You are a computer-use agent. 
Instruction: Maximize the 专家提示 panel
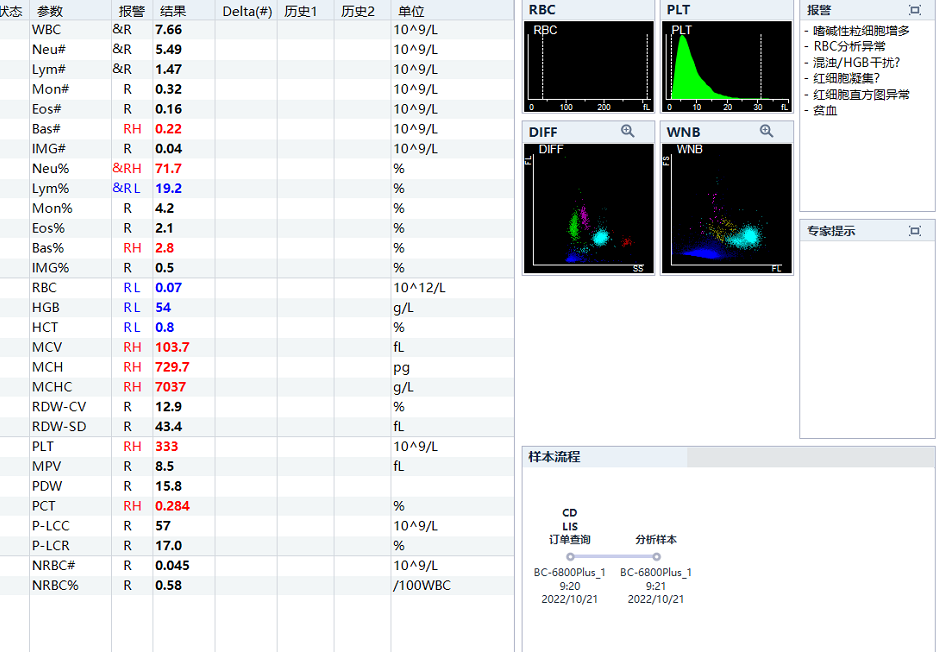point(914,231)
